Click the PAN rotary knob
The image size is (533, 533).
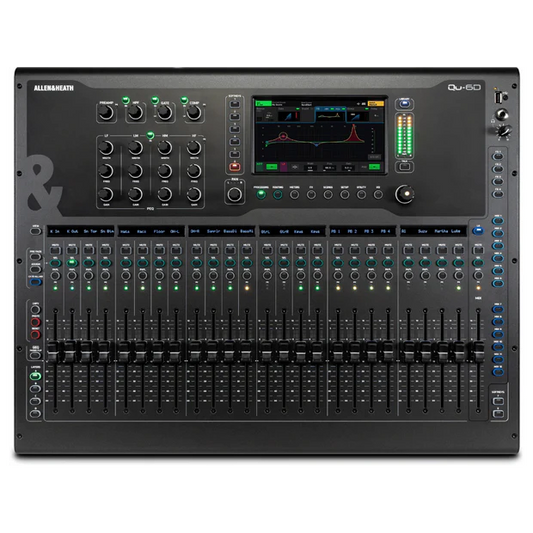235,194
